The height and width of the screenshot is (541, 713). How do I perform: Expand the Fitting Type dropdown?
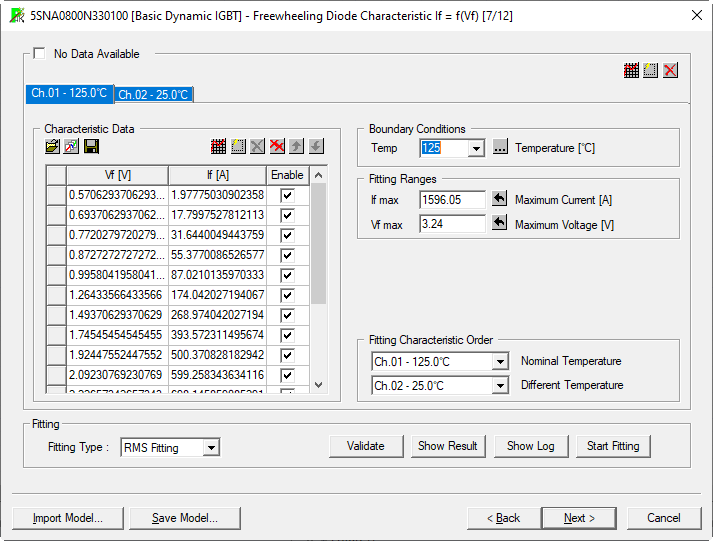point(210,448)
